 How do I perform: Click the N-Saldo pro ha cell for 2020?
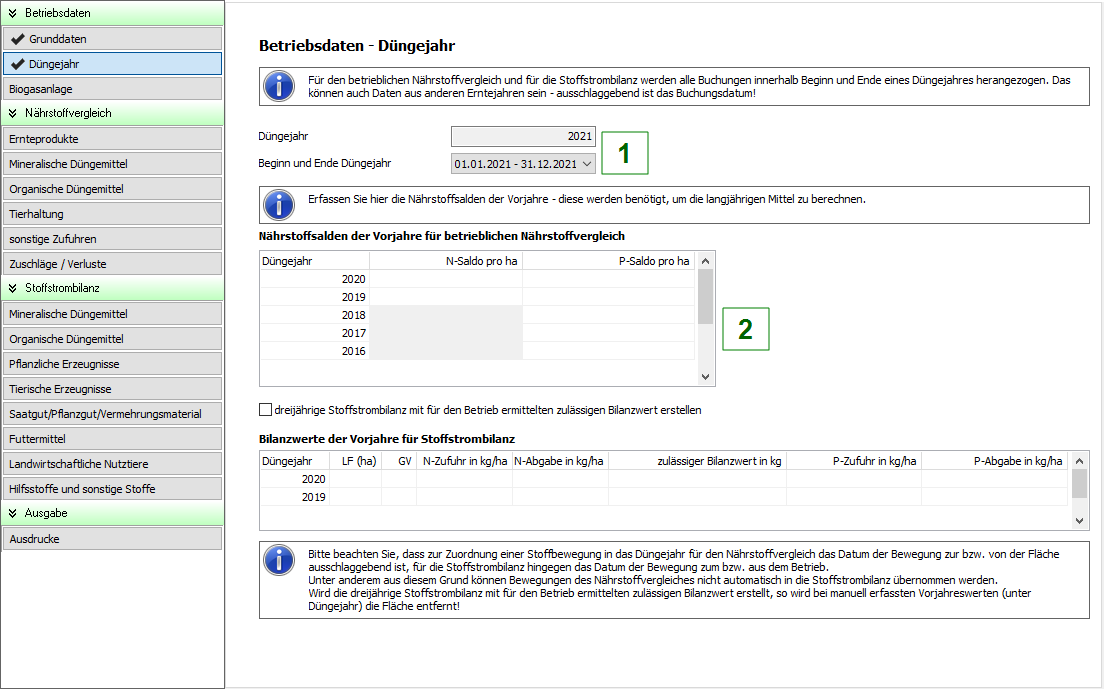[446, 279]
